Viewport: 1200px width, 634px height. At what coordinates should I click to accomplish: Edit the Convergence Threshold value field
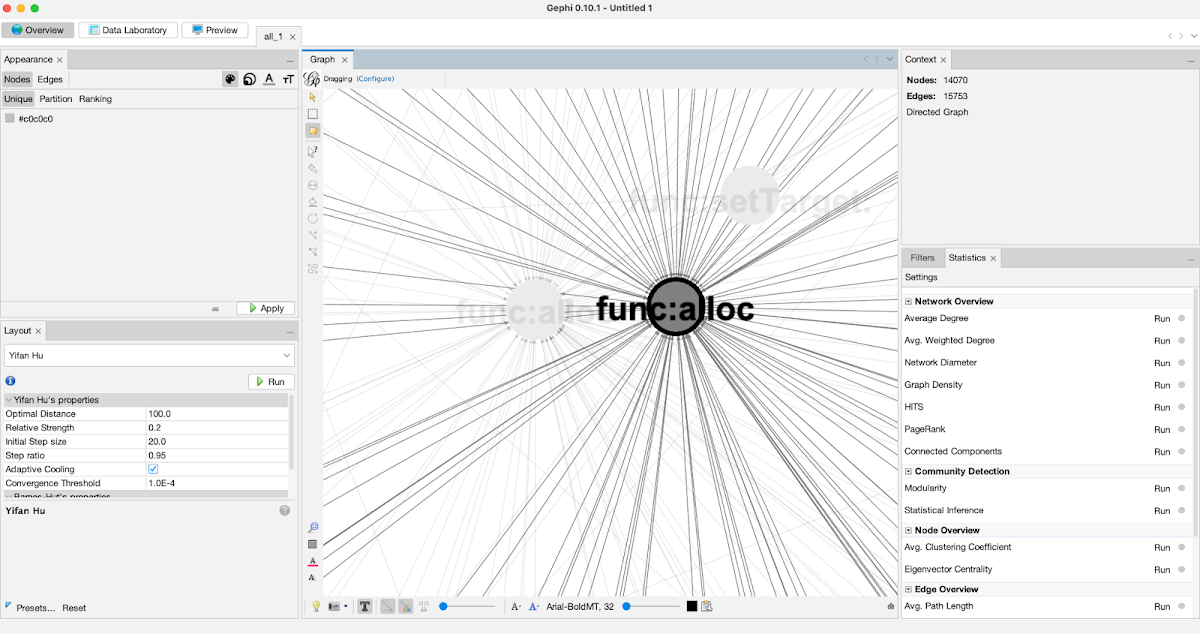[210, 483]
